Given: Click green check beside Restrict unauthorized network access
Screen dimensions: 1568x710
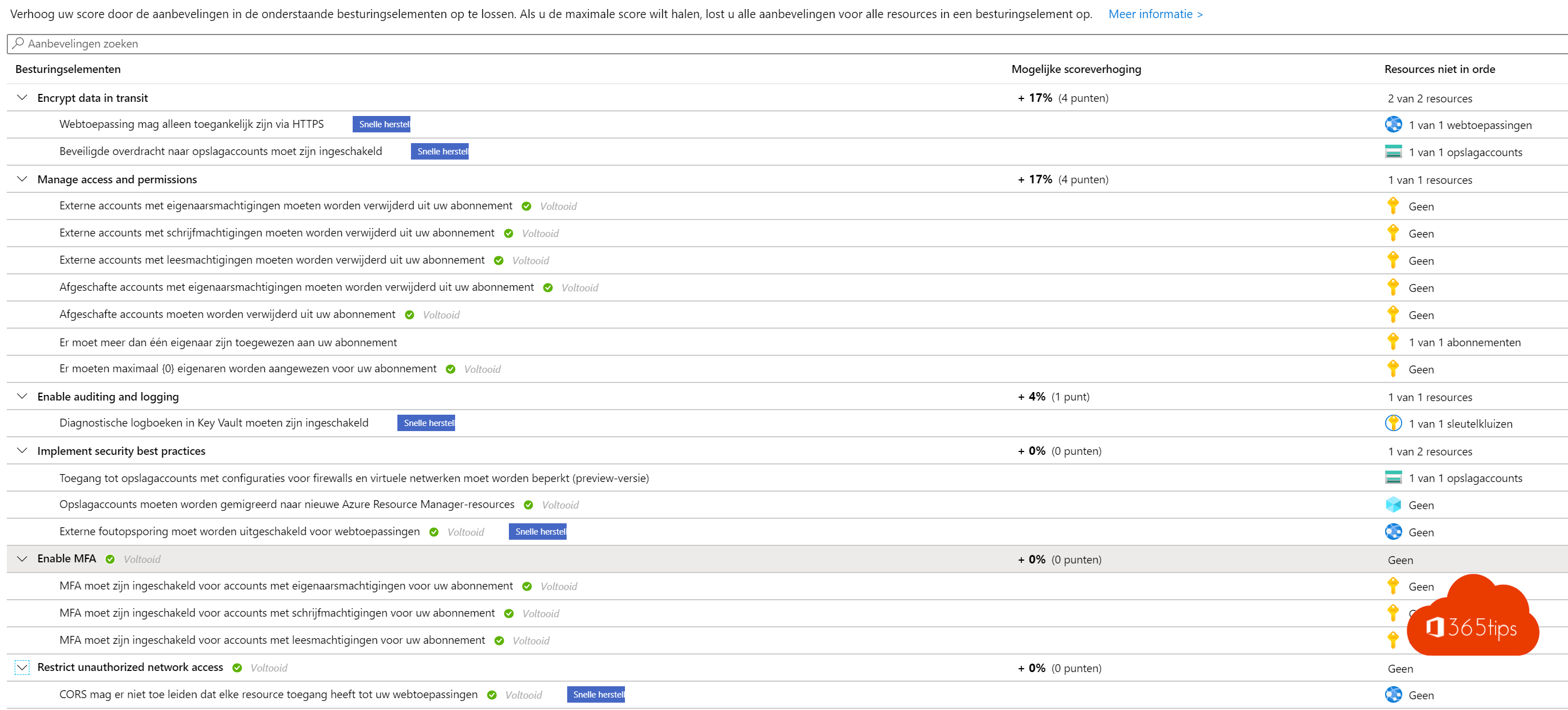Looking at the screenshot, I should pos(237,668).
